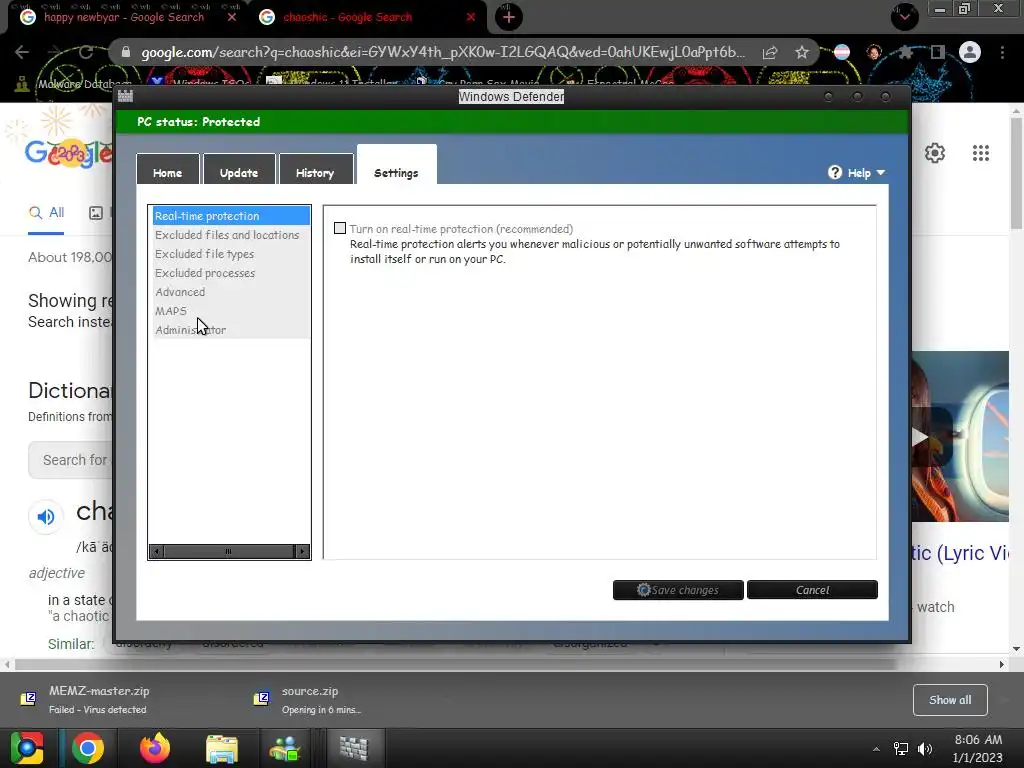Play the chaotic pronunciation audio

pyautogui.click(x=46, y=517)
